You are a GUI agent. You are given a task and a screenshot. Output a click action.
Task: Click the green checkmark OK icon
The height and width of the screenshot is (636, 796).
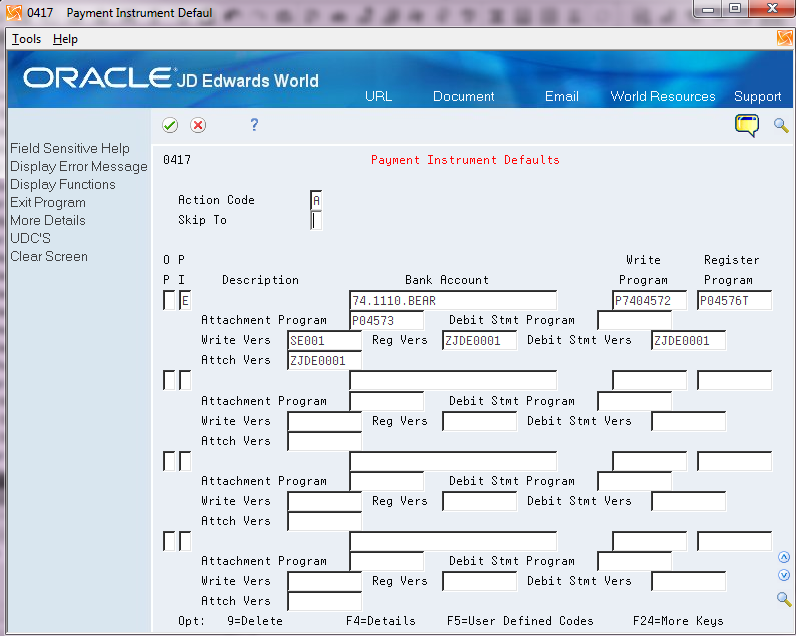tap(170, 125)
